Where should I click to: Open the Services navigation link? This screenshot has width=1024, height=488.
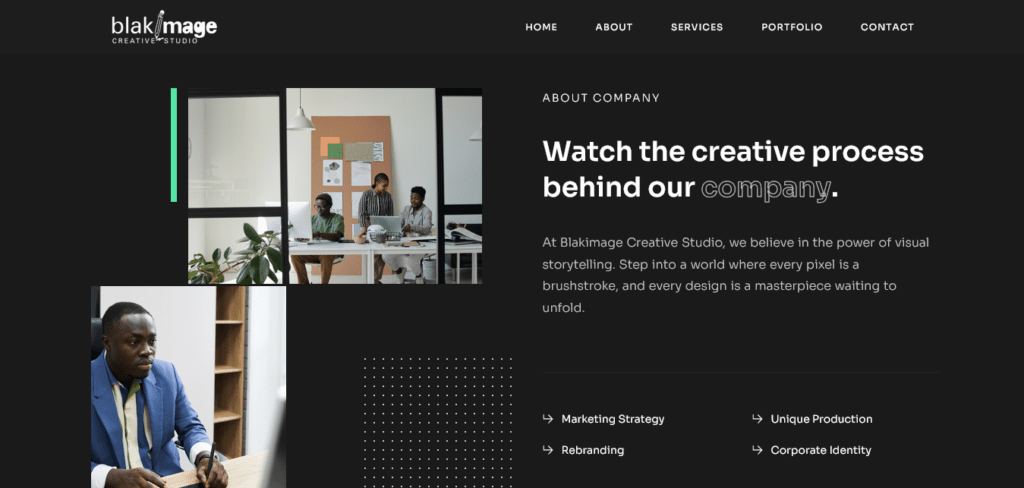point(697,27)
